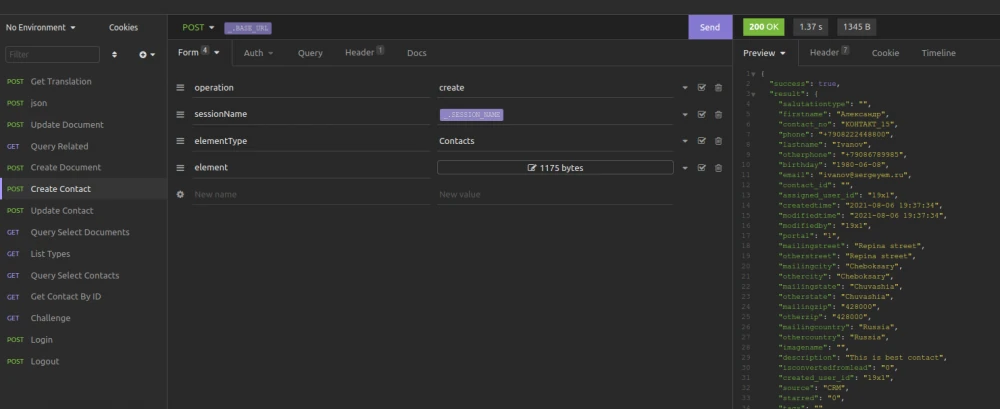Select the Get Contact By ID request
The image size is (1000, 409).
(84, 297)
